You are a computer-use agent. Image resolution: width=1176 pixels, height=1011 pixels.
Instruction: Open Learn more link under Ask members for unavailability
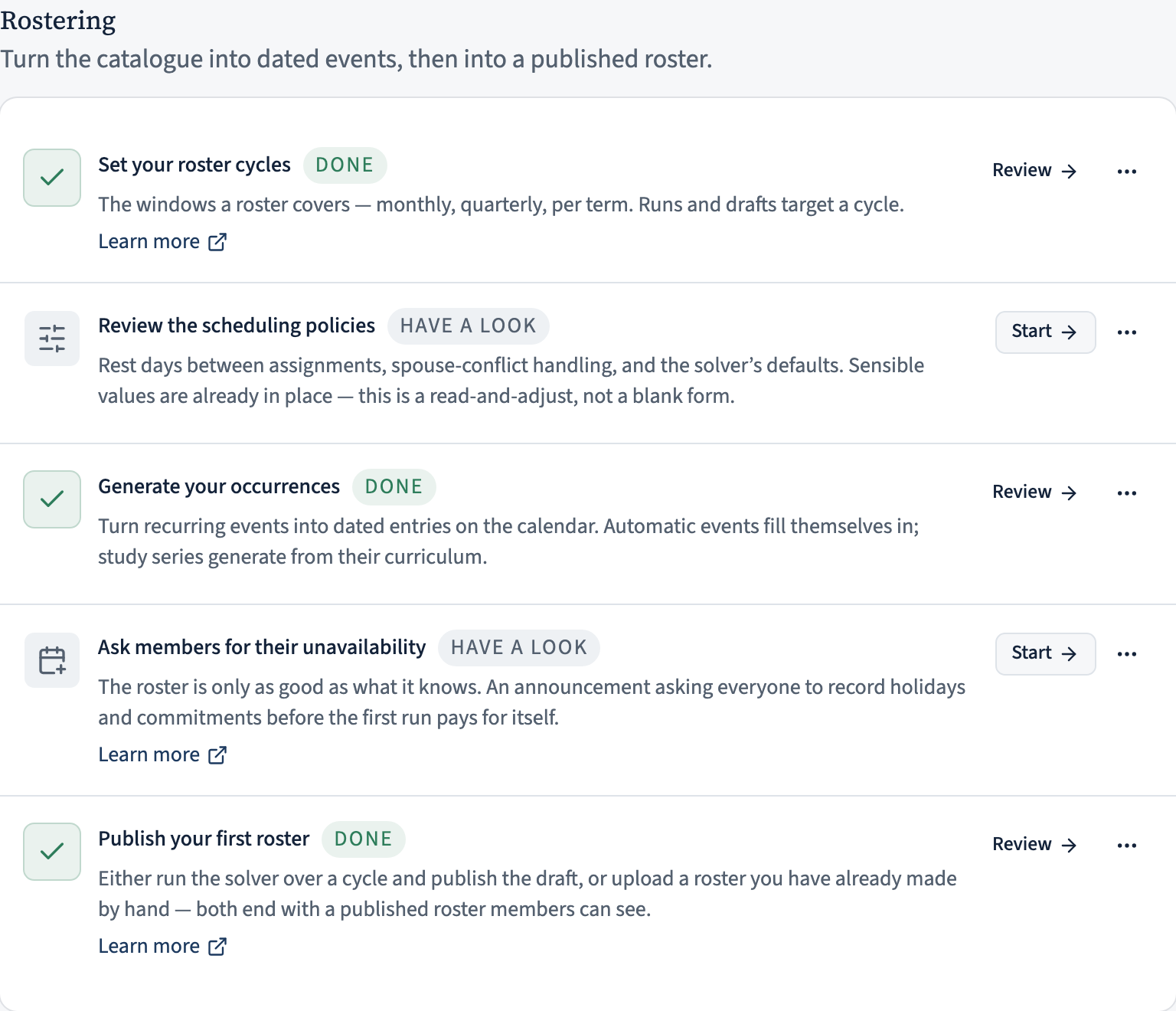coord(162,754)
